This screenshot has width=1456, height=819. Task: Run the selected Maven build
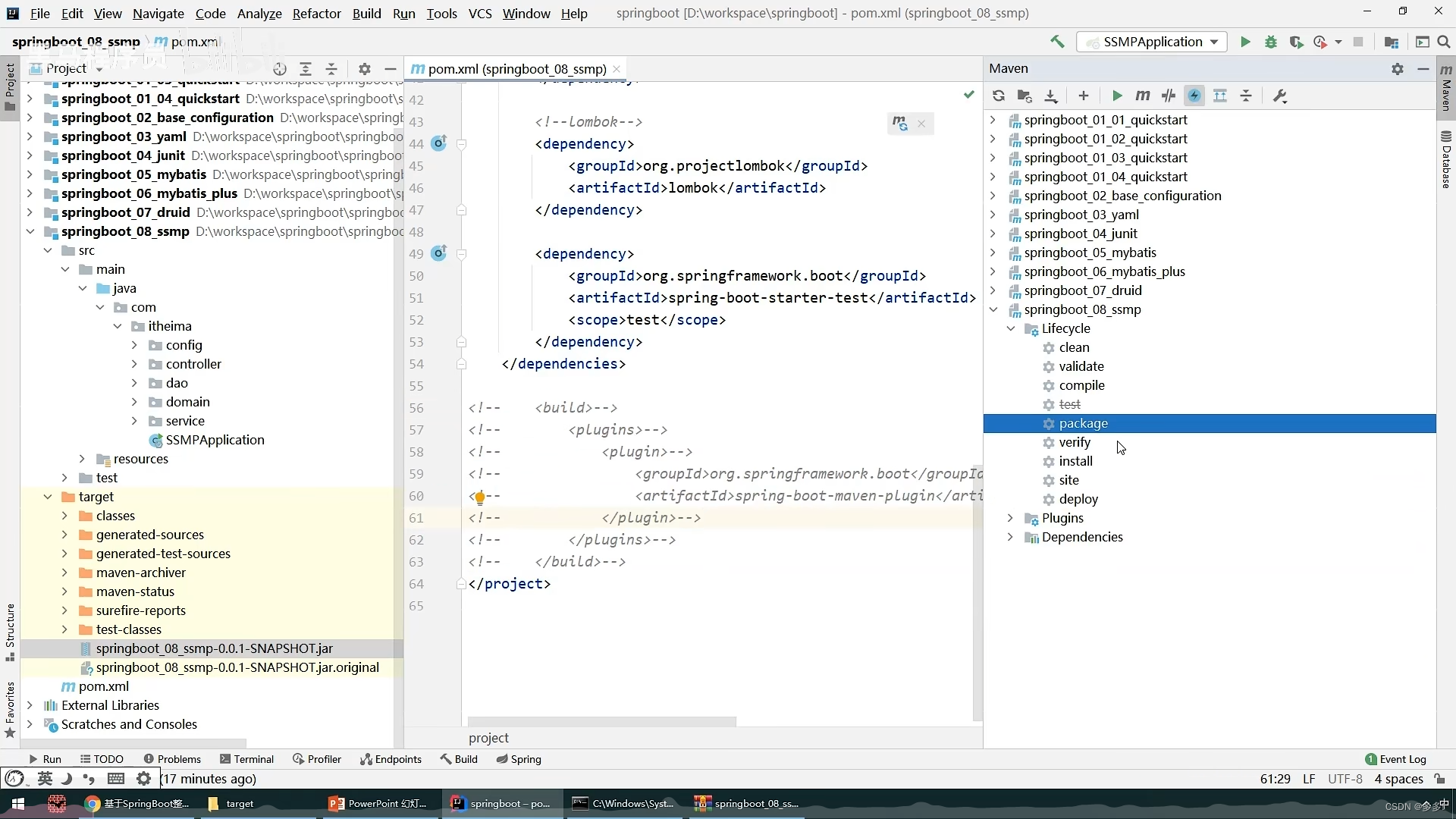coord(1116,96)
